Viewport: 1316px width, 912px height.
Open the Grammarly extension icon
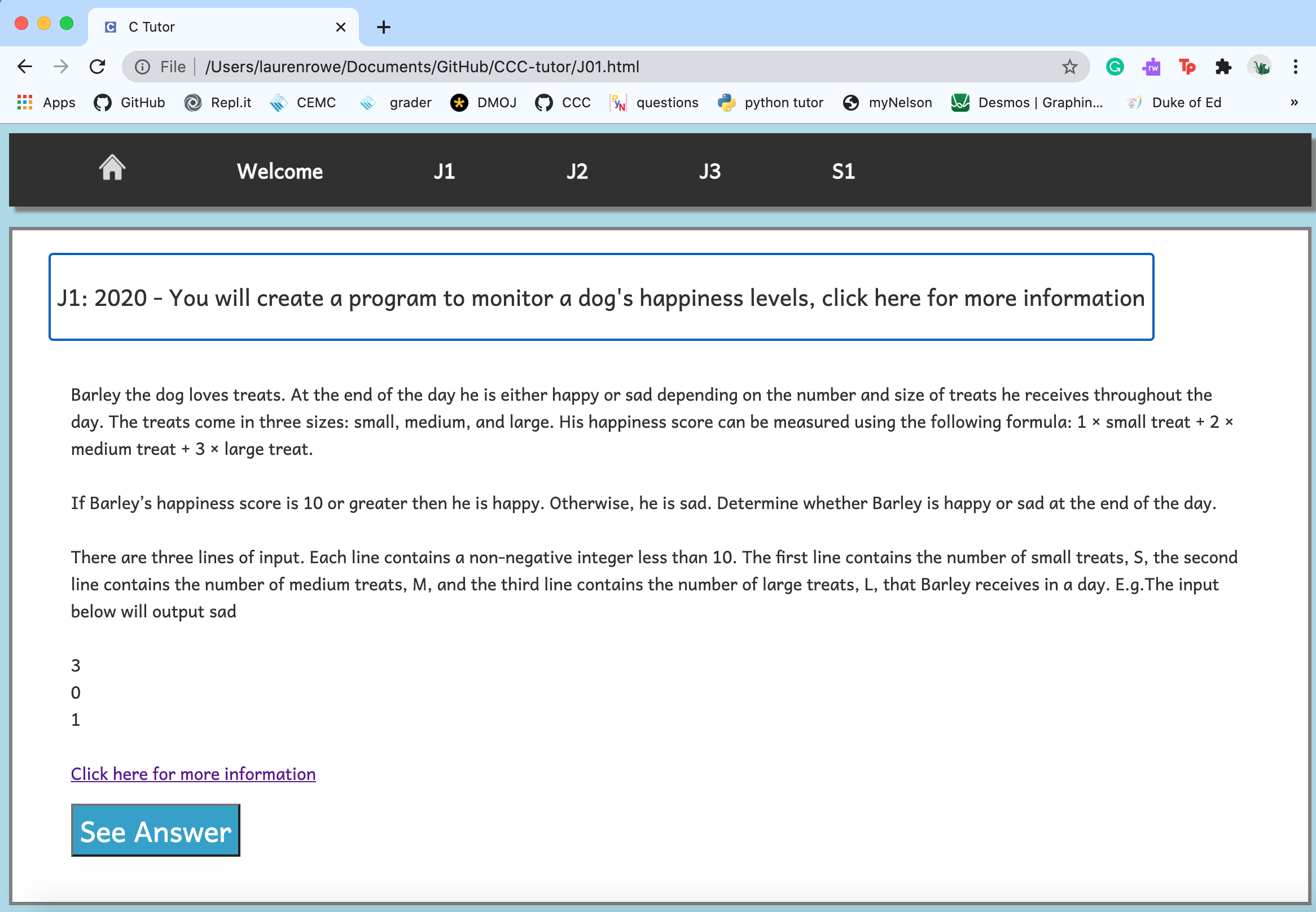pos(1115,67)
